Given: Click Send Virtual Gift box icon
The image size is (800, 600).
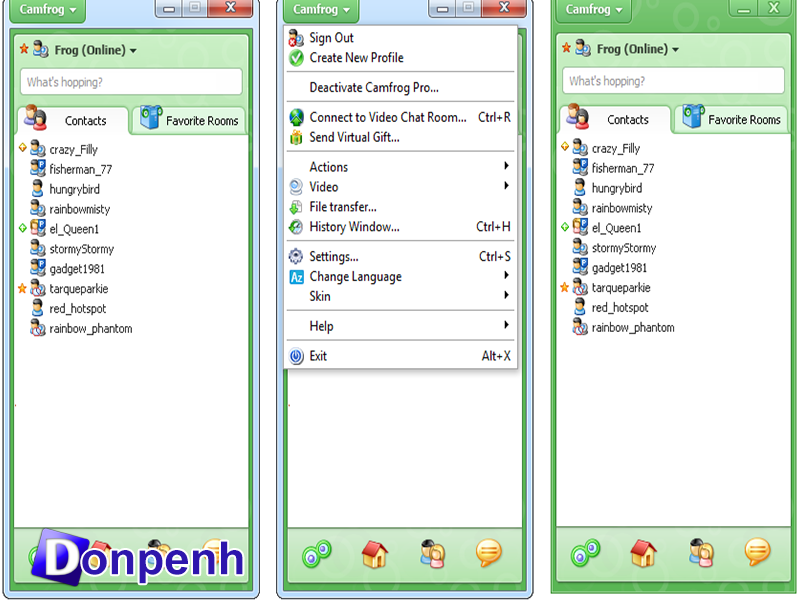Looking at the screenshot, I should coord(296,137).
